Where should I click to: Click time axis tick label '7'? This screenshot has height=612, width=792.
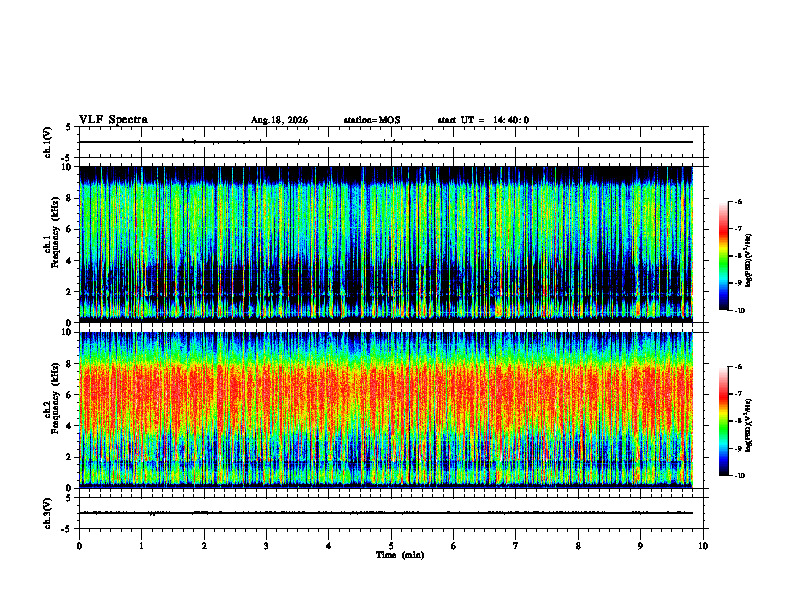[516, 546]
